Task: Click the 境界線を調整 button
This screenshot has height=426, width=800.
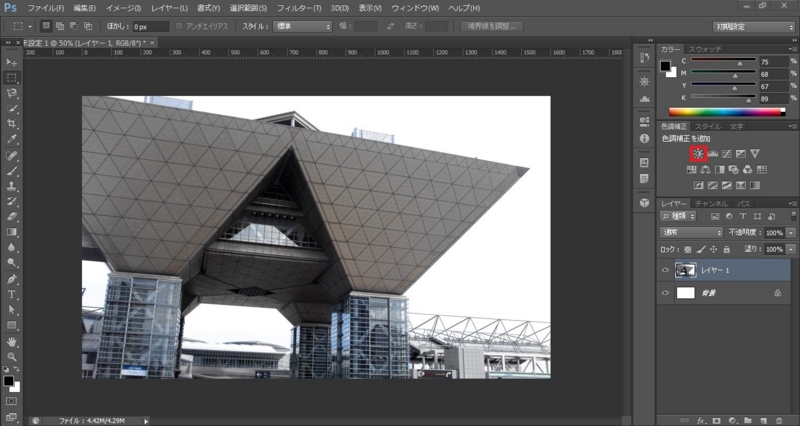Action: coord(490,25)
